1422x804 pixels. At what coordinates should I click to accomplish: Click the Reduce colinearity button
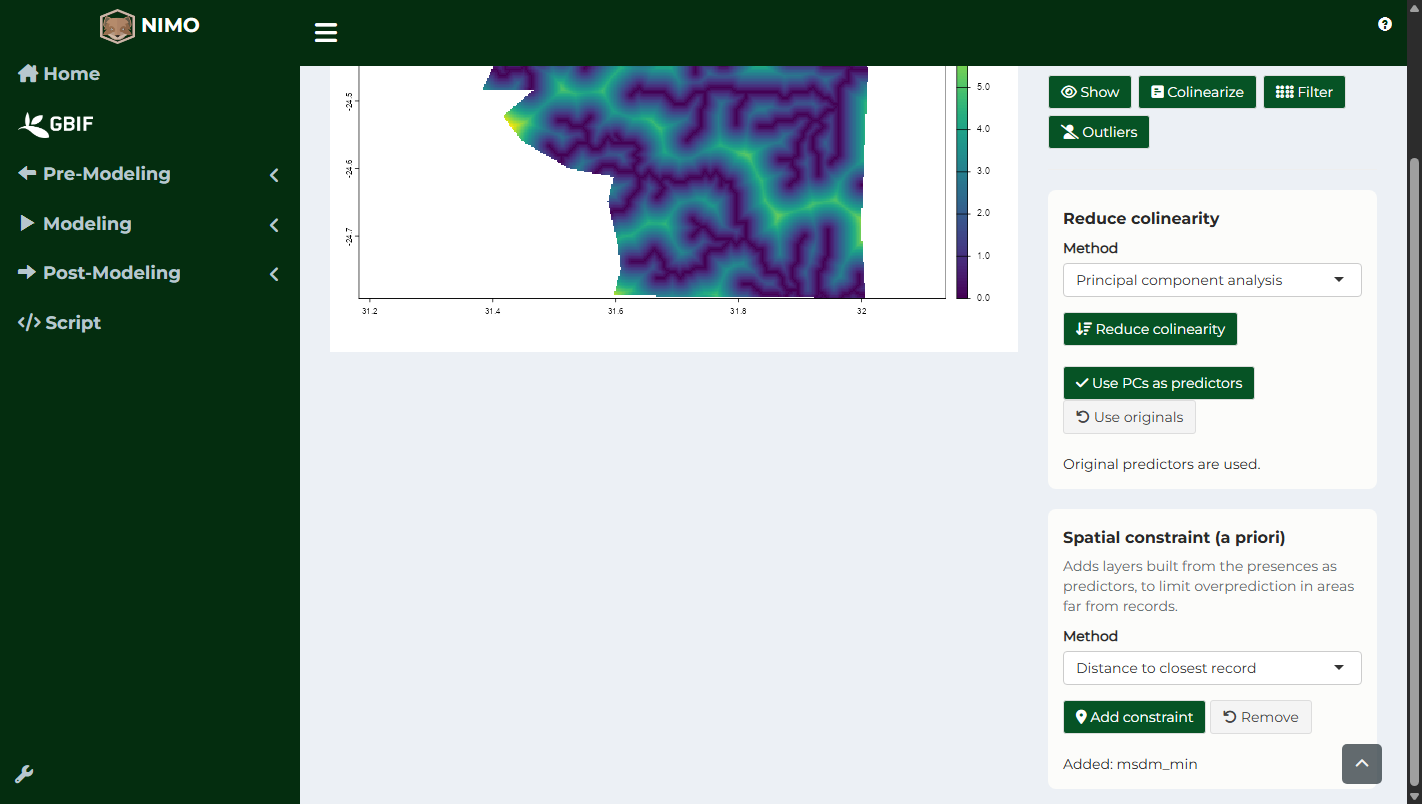pos(1150,329)
